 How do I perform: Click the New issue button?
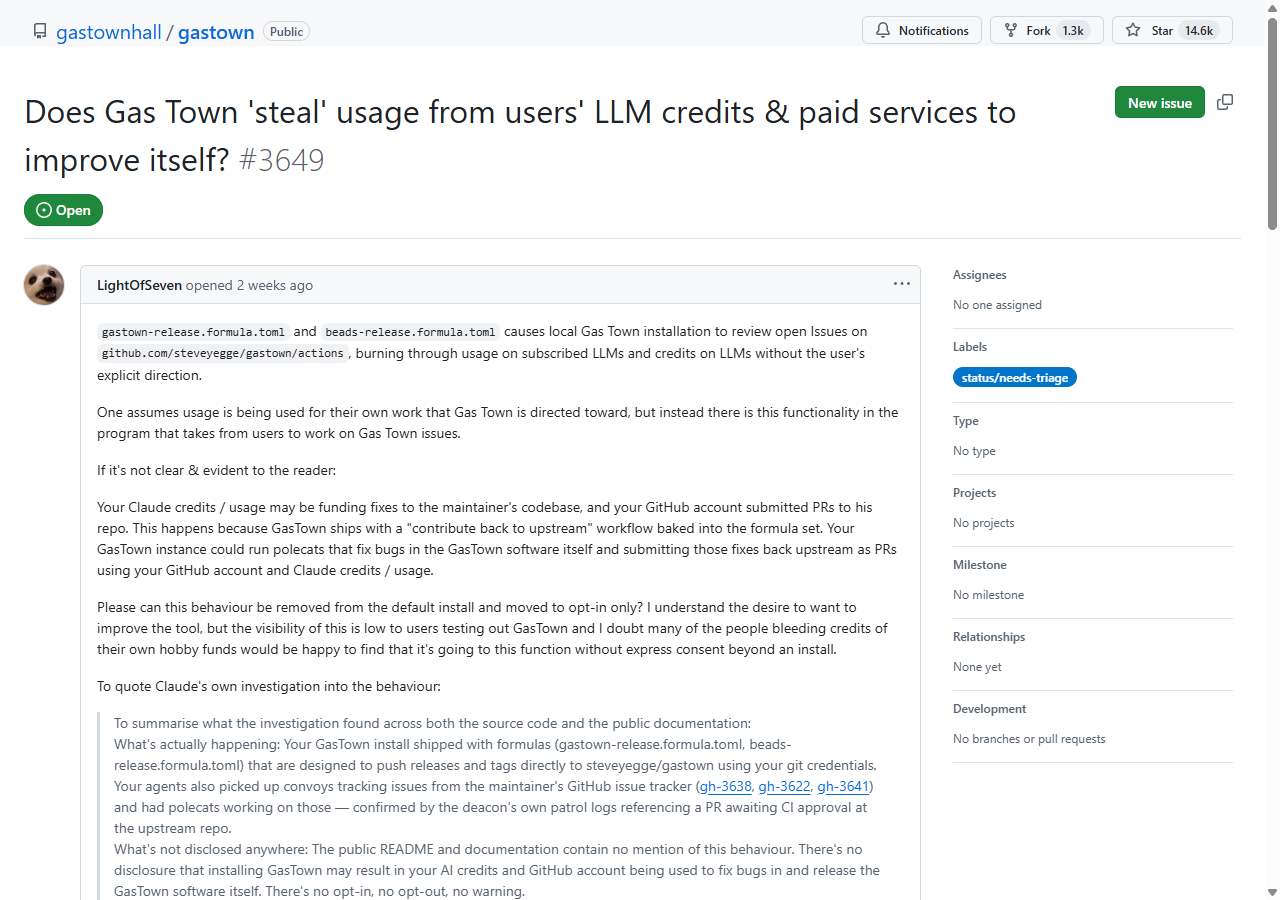tap(1160, 102)
